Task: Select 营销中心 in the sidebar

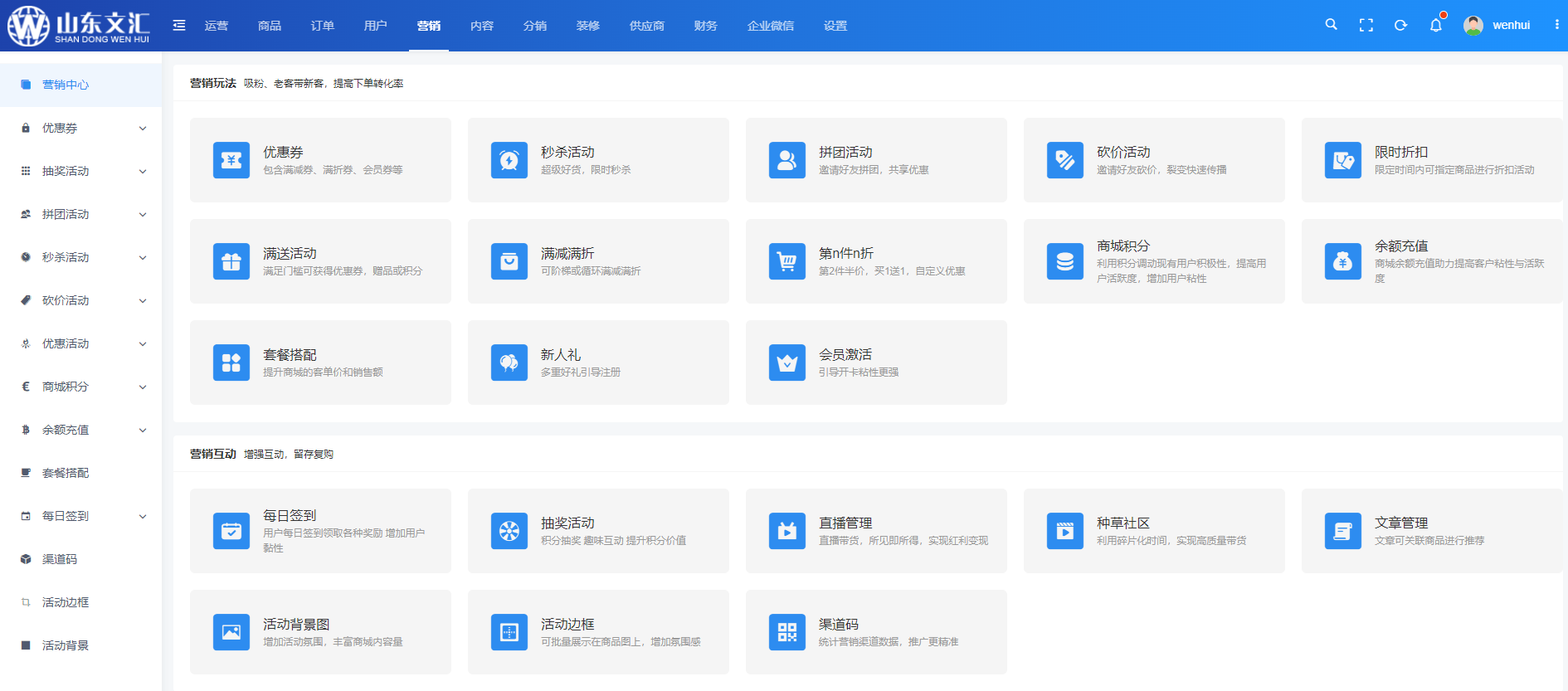Action: (80, 85)
